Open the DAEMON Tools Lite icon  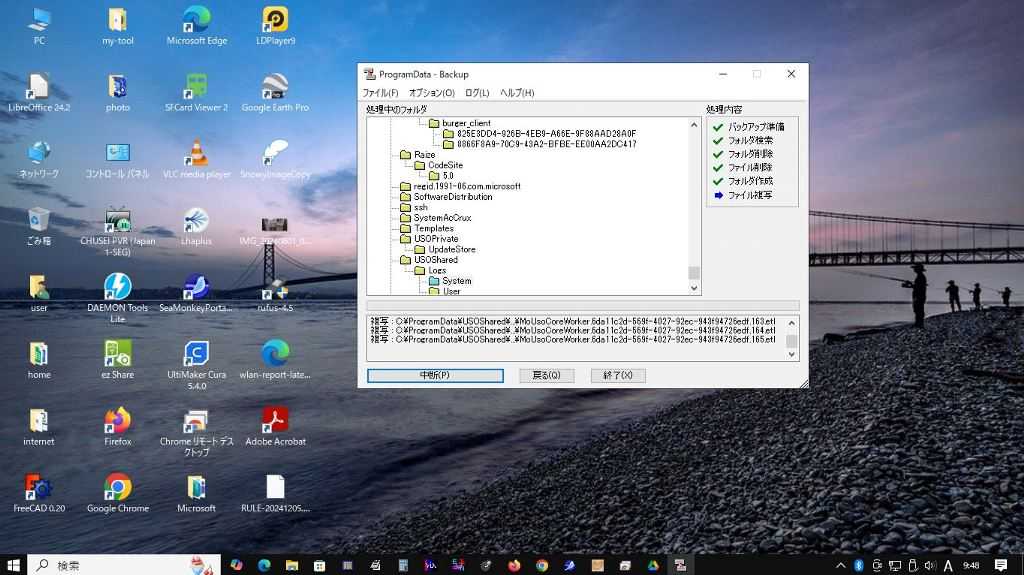tap(118, 287)
